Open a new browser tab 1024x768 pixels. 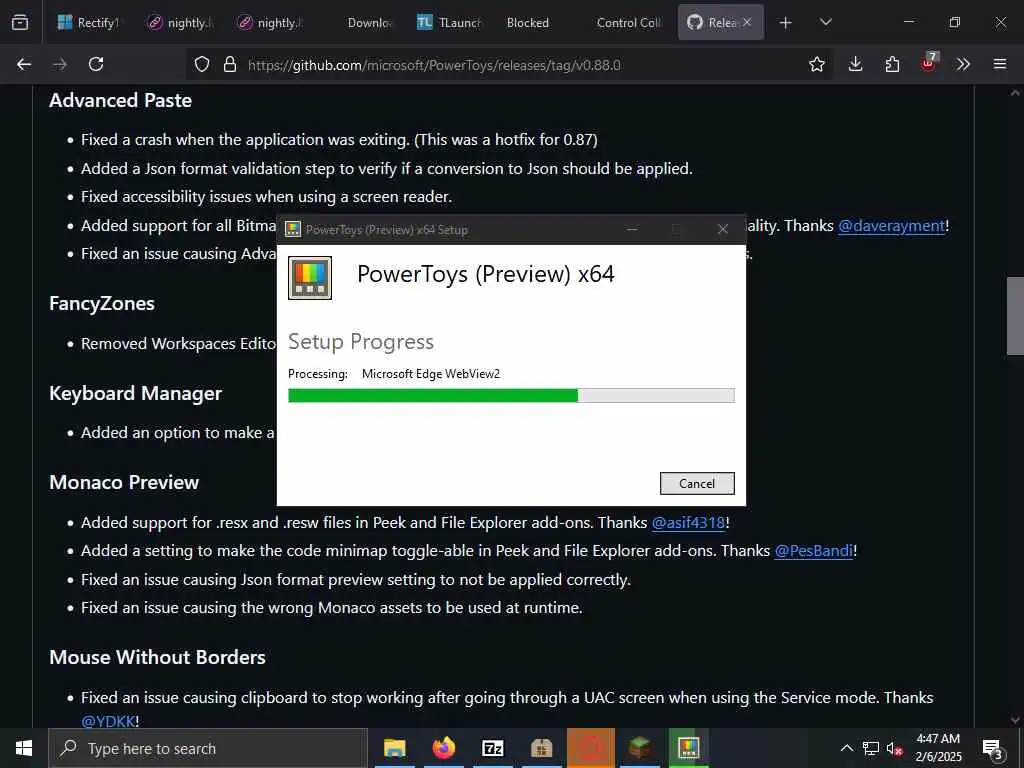click(786, 23)
